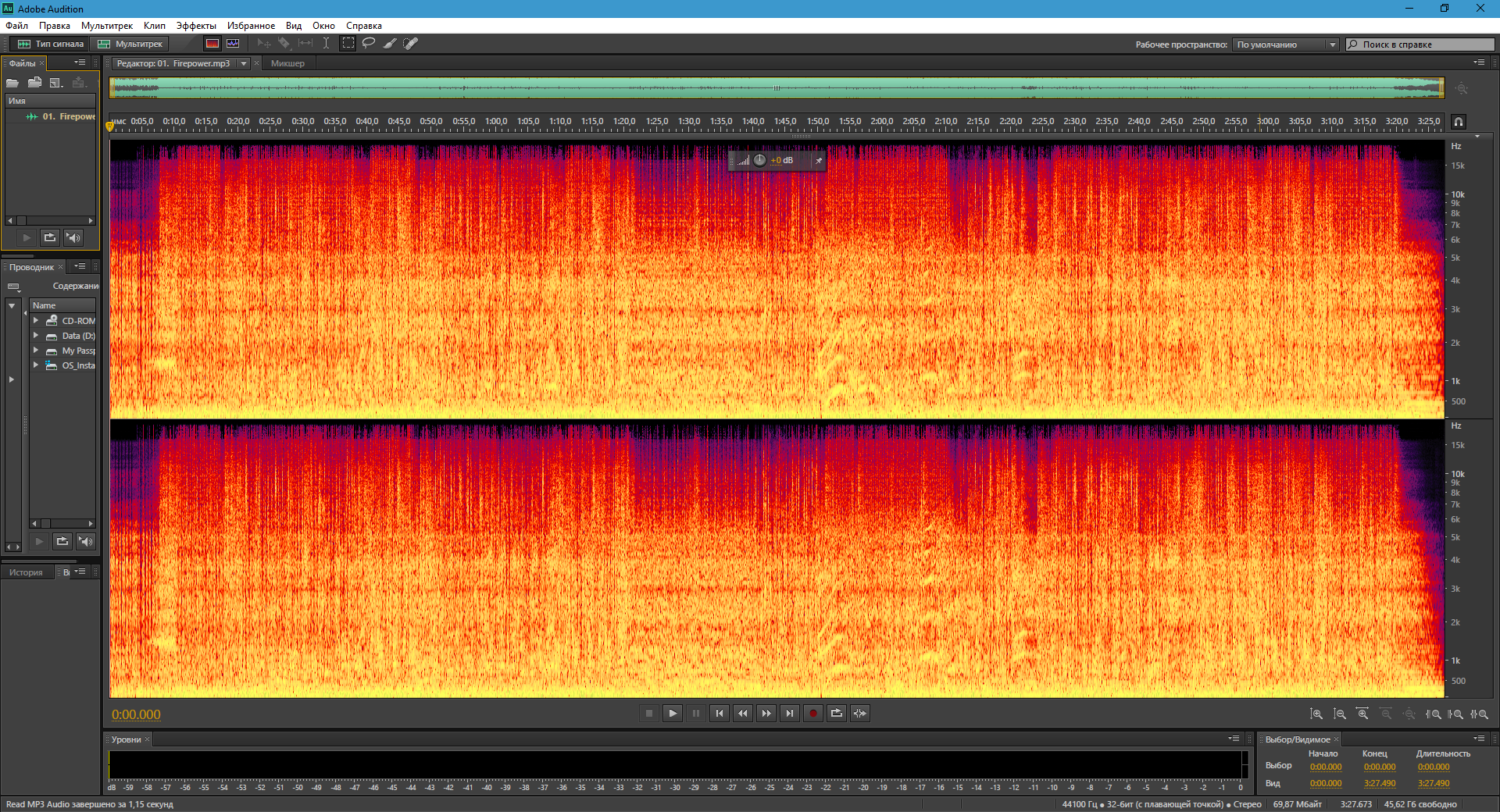Select the Lasso Selection tool
The image size is (1500, 812).
[x=369, y=44]
